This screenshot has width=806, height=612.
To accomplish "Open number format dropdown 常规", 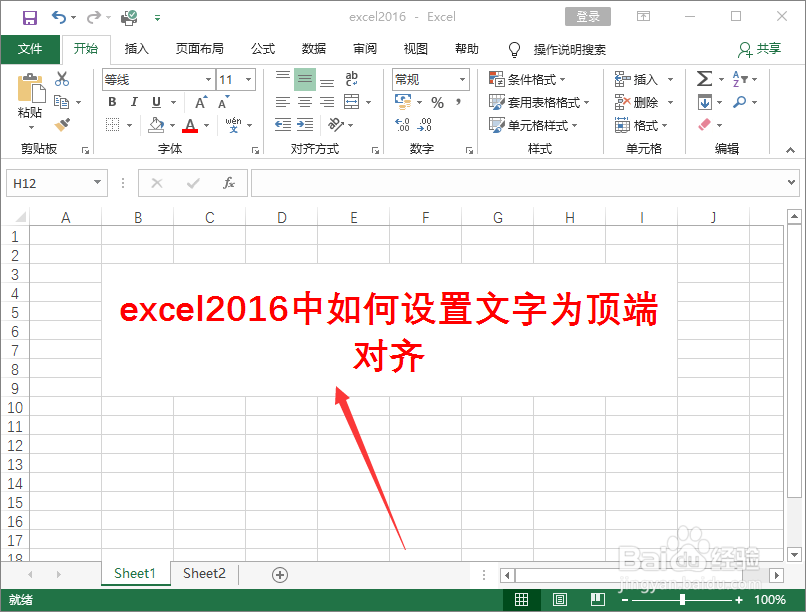I will (462, 80).
